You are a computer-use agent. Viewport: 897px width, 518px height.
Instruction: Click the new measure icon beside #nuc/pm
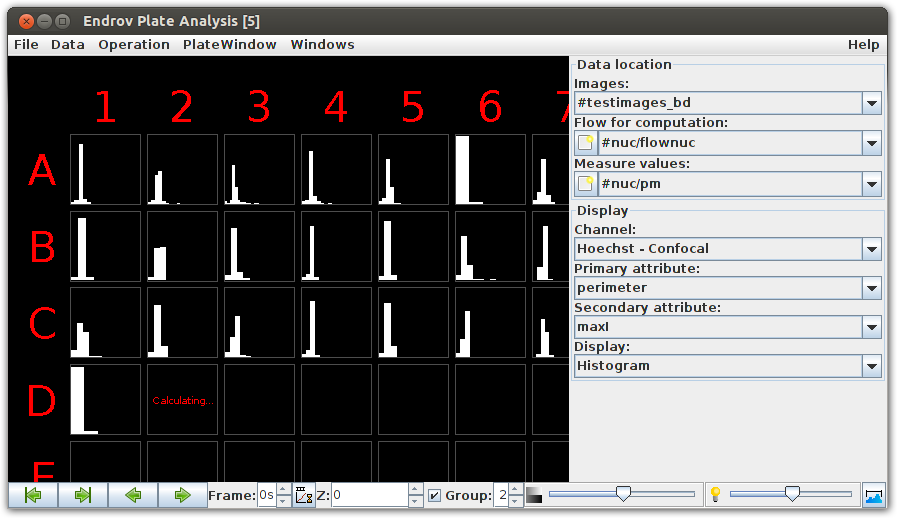[585, 184]
